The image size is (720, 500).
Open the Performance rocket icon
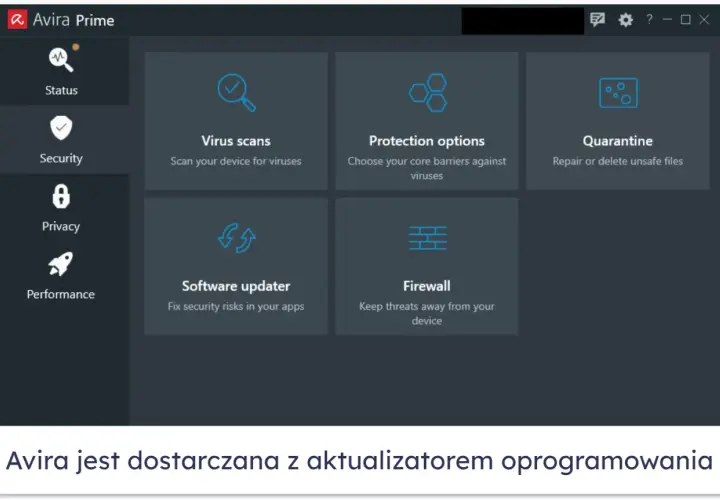[x=61, y=264]
